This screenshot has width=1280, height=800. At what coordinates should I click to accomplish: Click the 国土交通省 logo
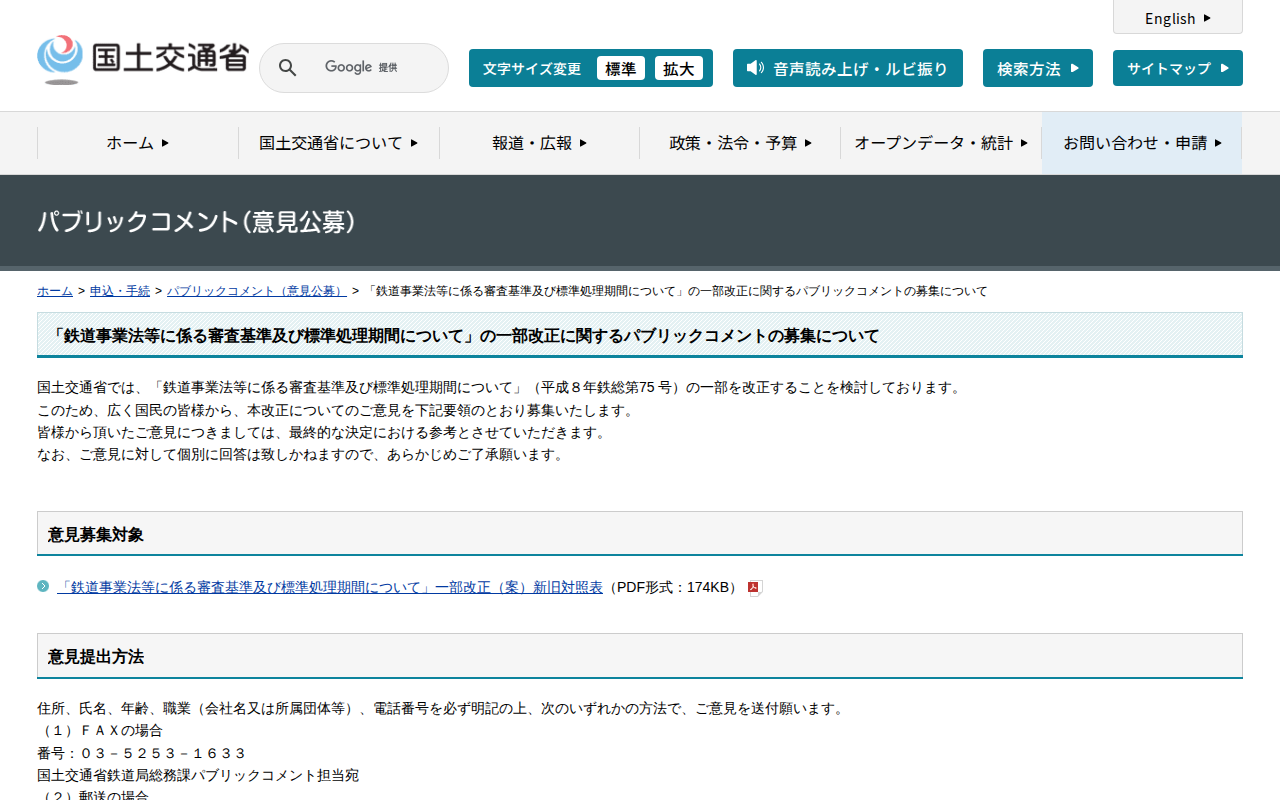coord(142,59)
